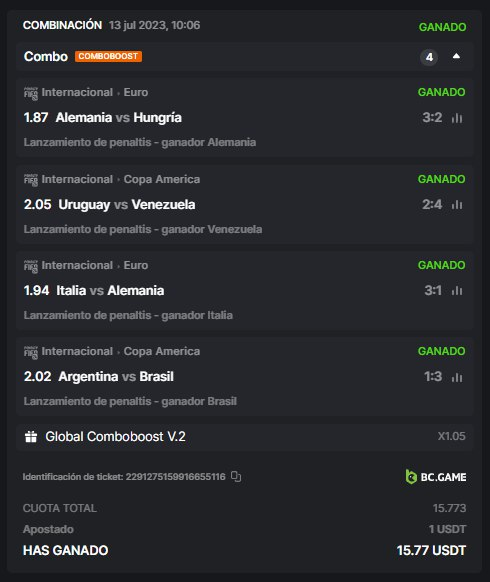Open stats icon for Argentina vs Brasil
Viewport: 490px width, 582px height.
point(457,377)
